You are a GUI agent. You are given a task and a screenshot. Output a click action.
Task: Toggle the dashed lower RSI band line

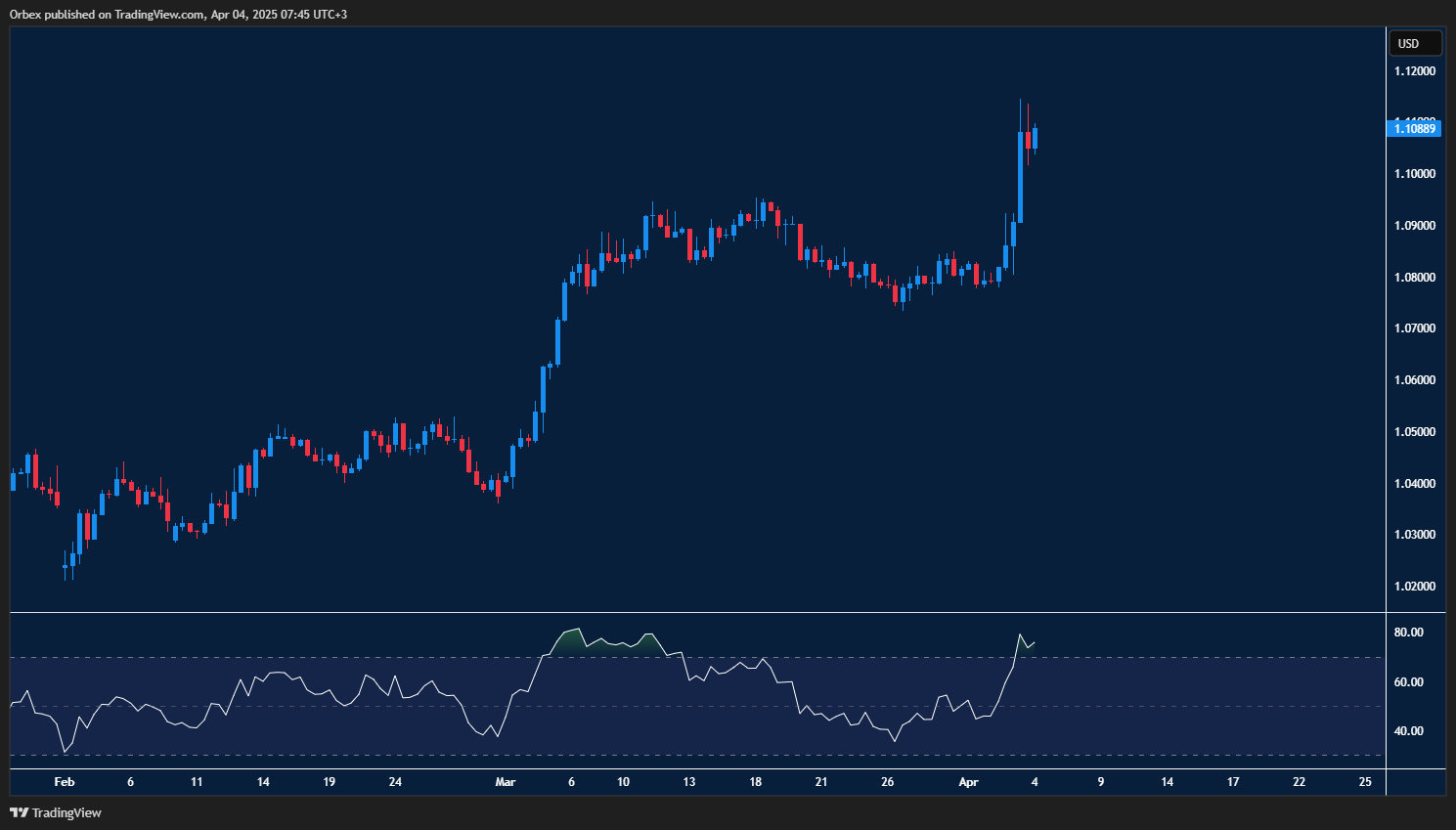(x=684, y=754)
